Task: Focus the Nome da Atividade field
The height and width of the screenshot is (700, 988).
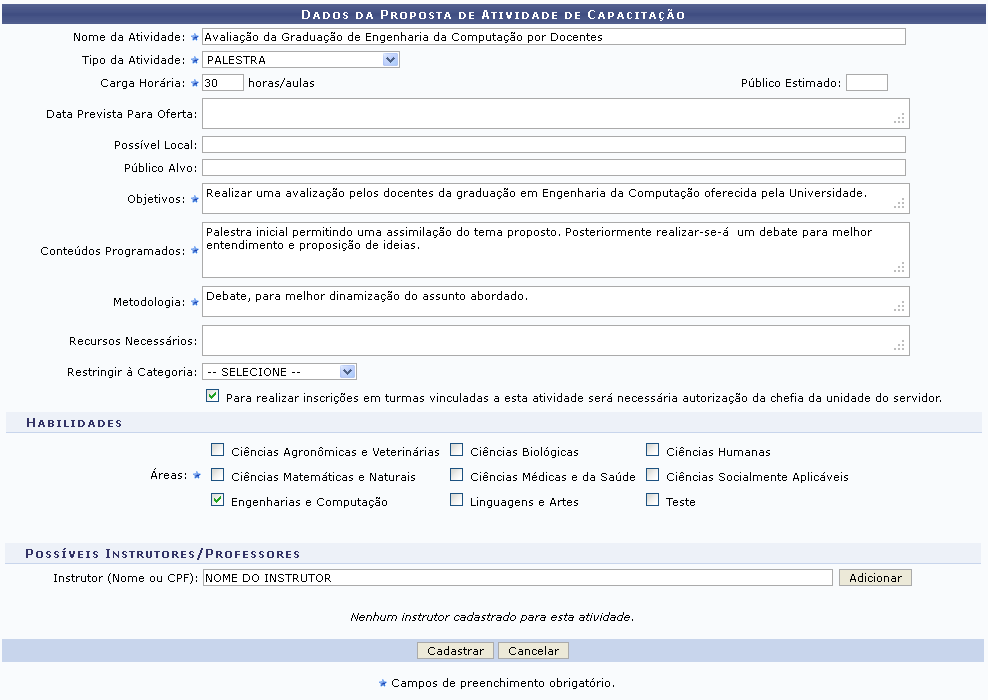Action: pos(553,37)
